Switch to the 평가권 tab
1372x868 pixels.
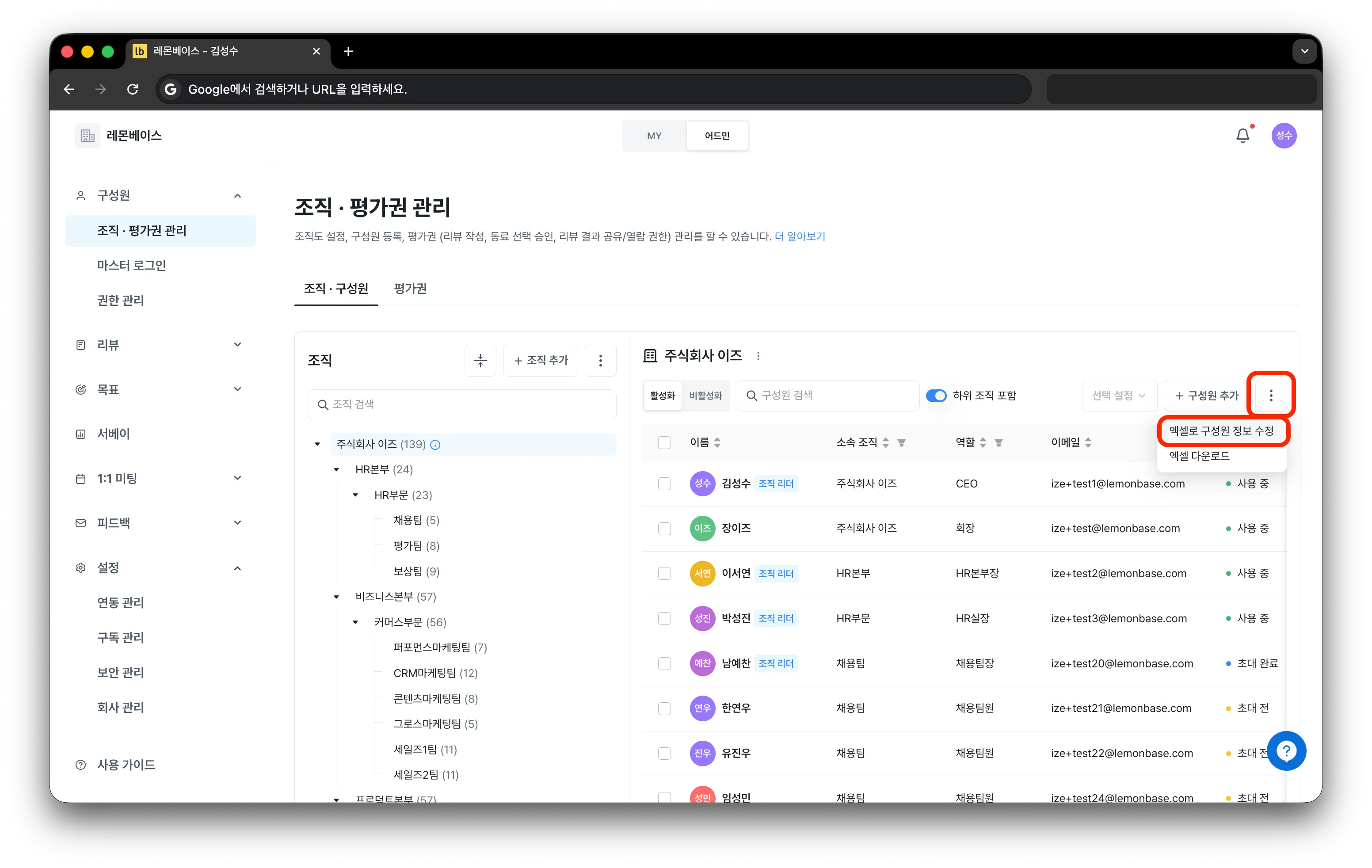pos(410,288)
